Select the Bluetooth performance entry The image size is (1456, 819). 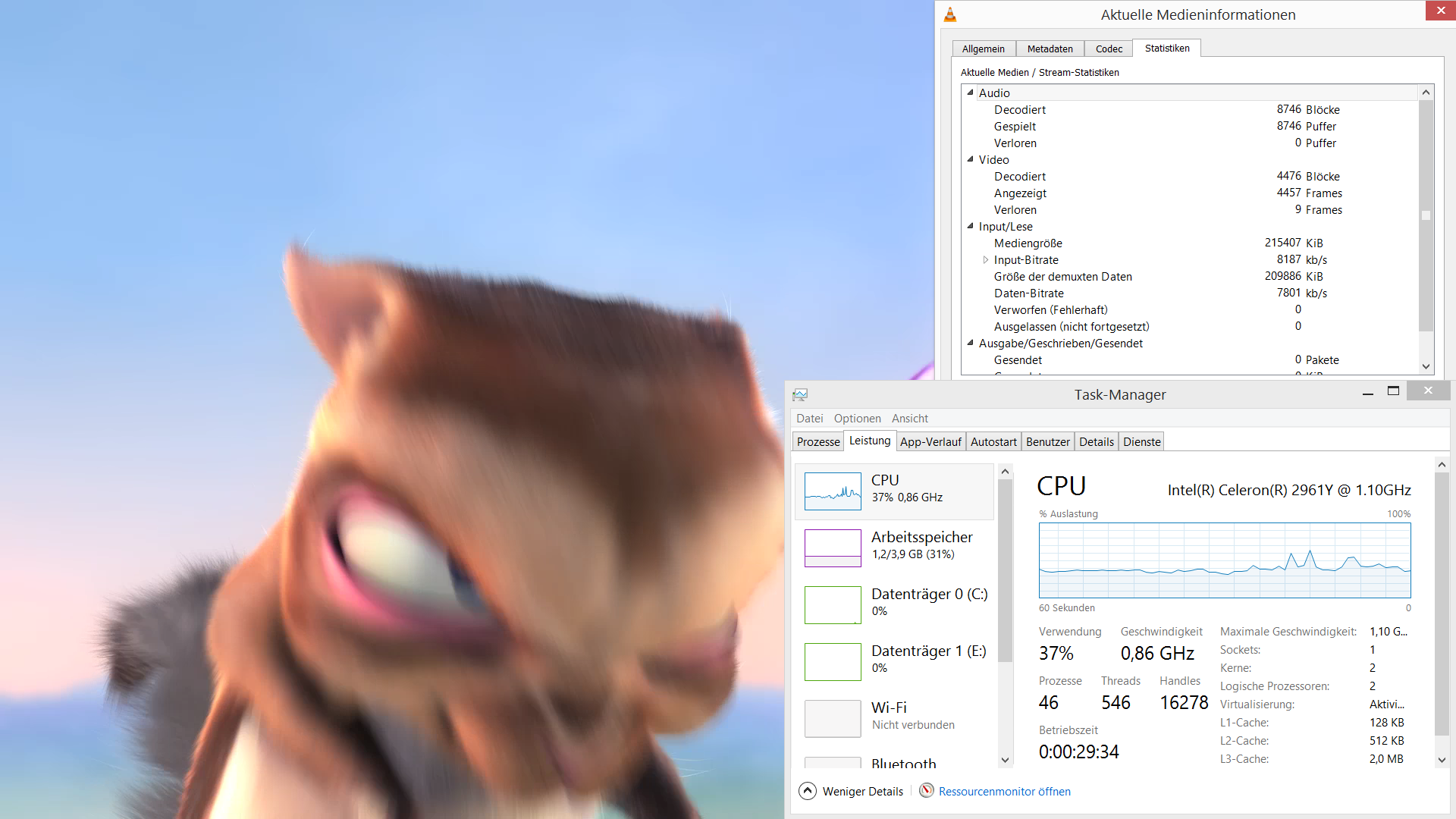(x=895, y=761)
